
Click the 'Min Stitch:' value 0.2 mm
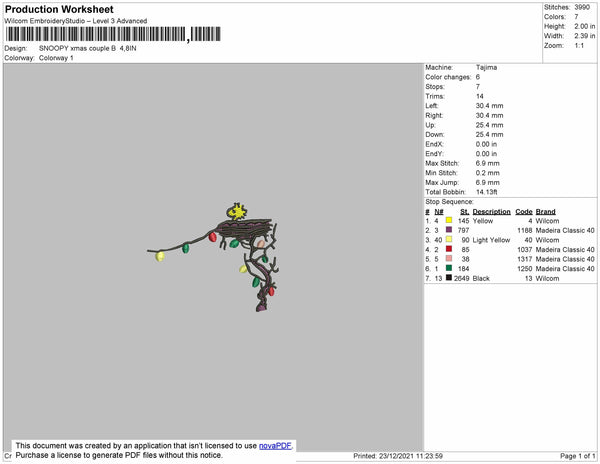[488, 173]
